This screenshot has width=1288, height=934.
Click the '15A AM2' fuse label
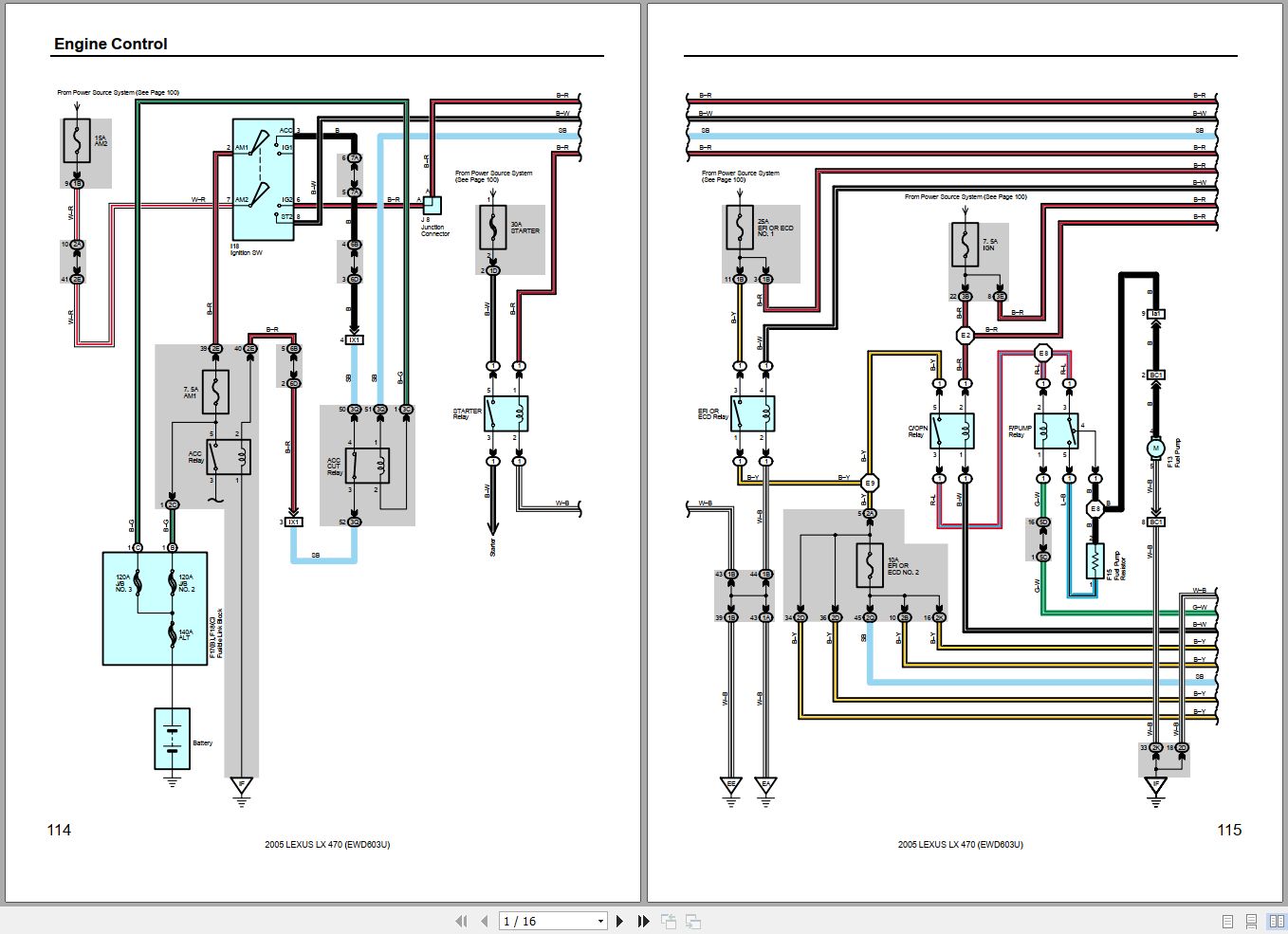coord(101,140)
